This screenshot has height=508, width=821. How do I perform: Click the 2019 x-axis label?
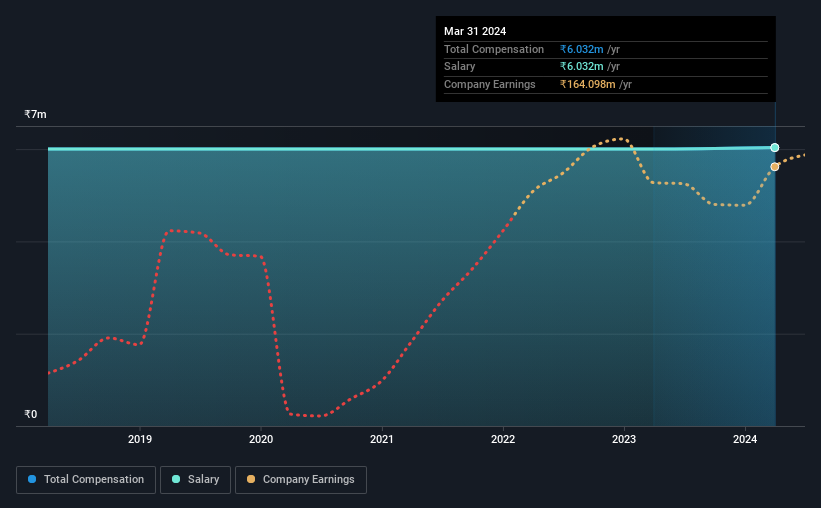pos(140,439)
